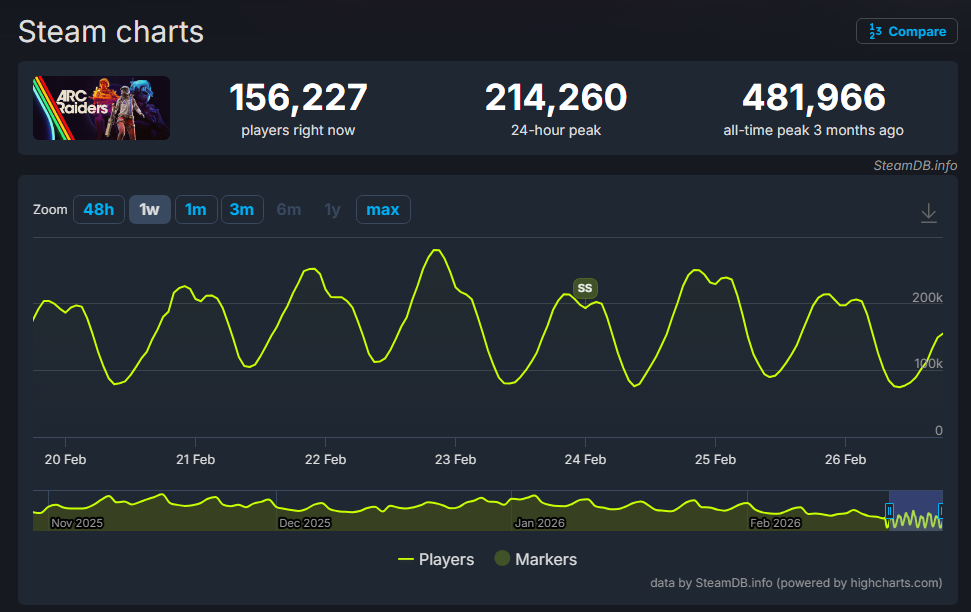Click the SS marker on the chart
Screen dimensions: 971x612
[x=585, y=288]
